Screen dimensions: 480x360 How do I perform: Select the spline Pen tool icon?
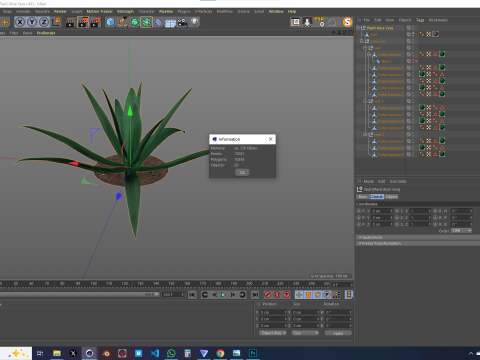click(122, 22)
